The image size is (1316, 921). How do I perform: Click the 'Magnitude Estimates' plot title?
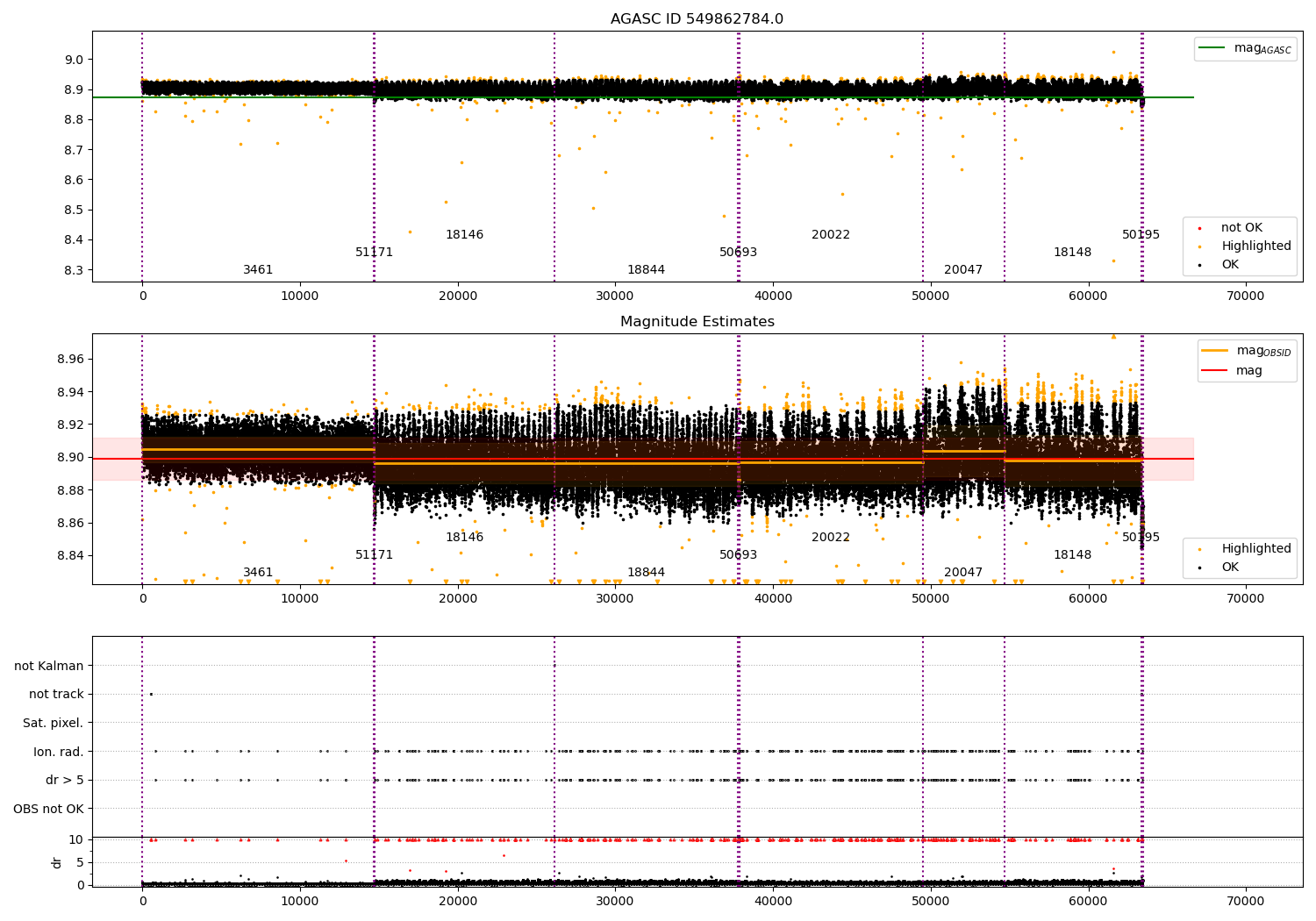point(697,322)
